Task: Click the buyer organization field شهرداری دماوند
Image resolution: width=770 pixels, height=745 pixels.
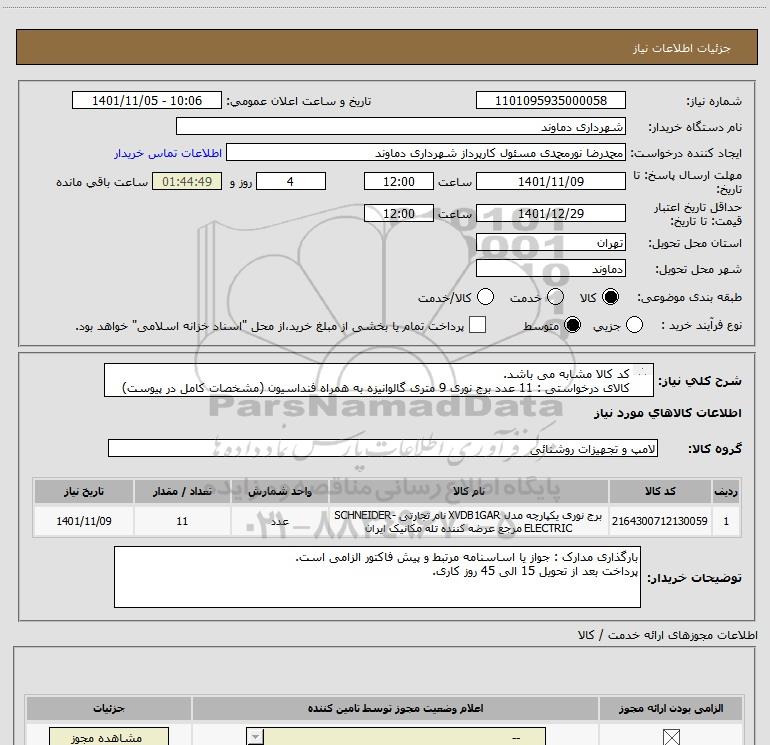Action: pos(401,126)
